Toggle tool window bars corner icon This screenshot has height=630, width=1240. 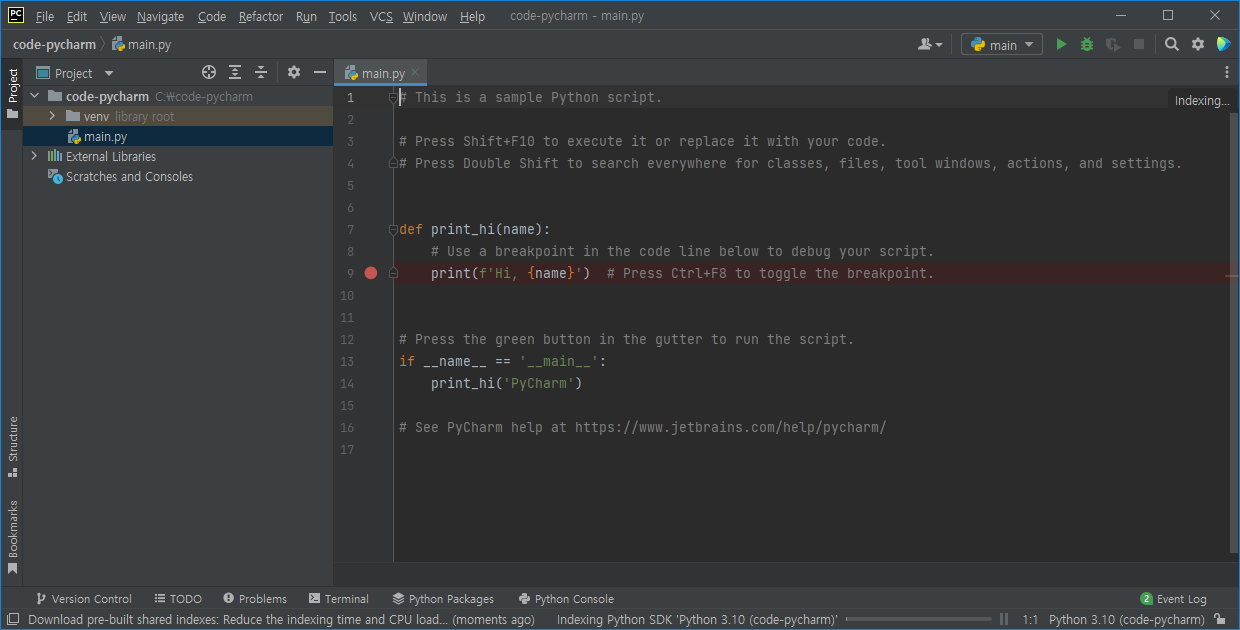click(x=12, y=620)
